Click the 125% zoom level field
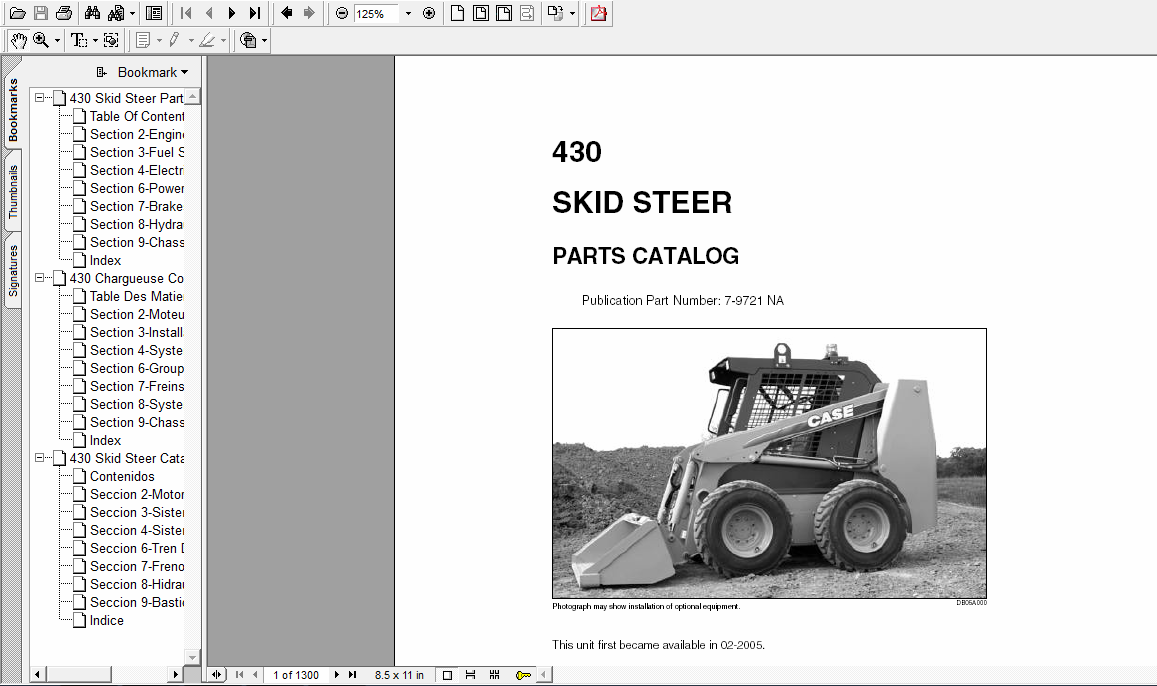This screenshot has width=1157, height=686. point(376,14)
